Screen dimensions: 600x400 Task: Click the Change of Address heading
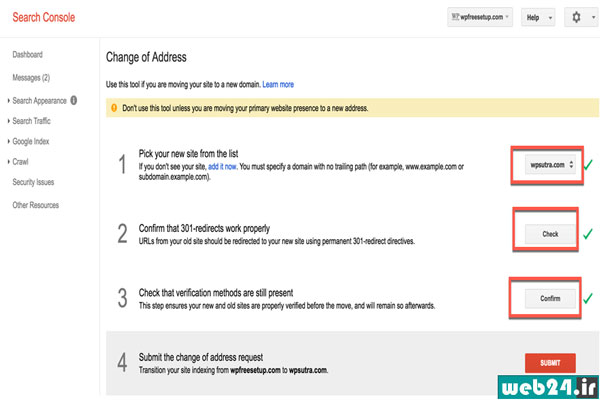point(146,57)
